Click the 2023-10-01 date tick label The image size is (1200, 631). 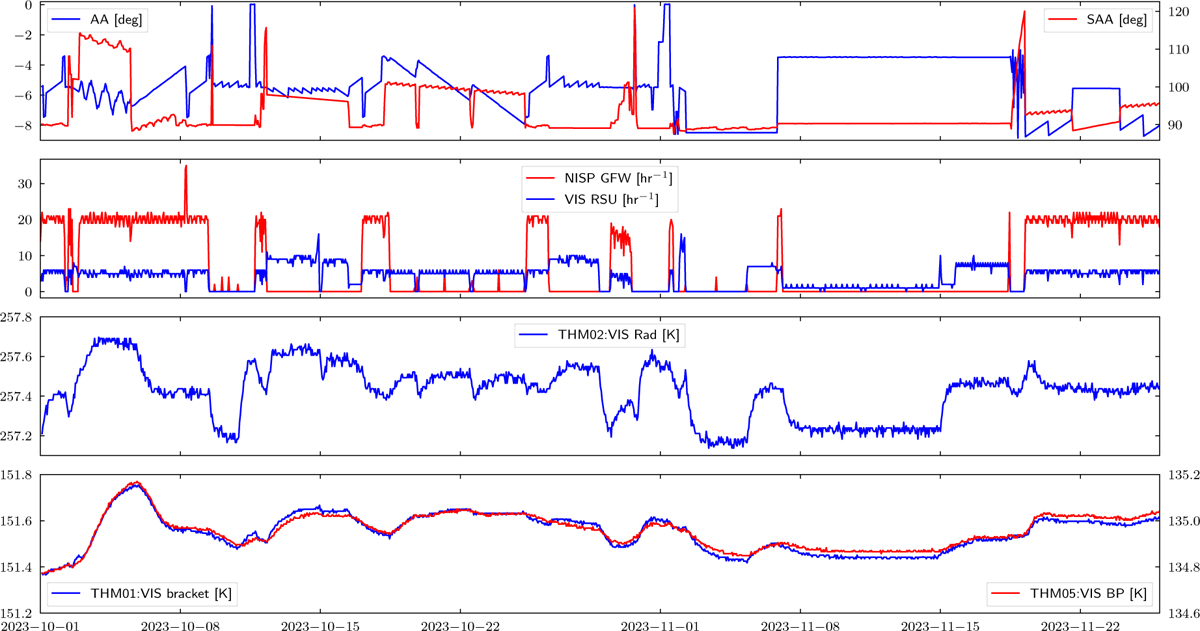click(39, 623)
